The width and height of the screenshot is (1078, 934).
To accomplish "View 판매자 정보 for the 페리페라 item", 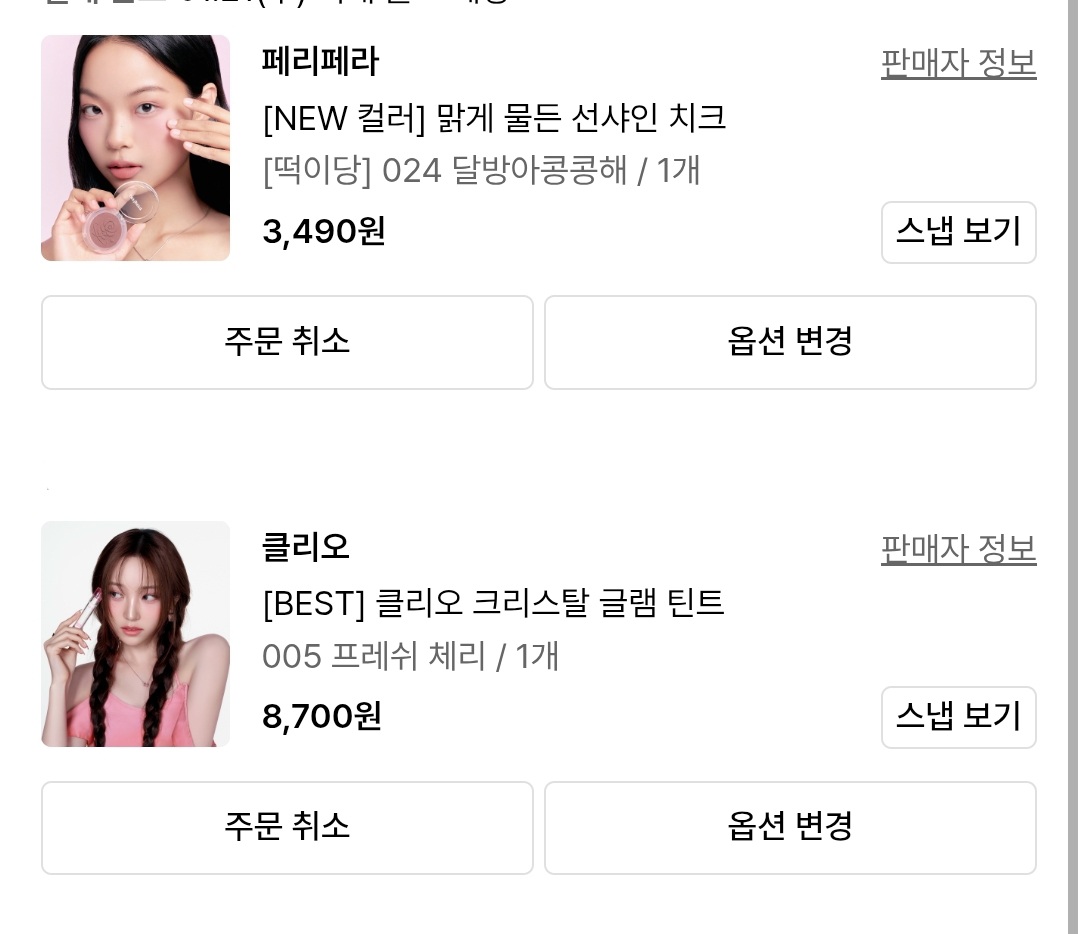I will click(958, 63).
